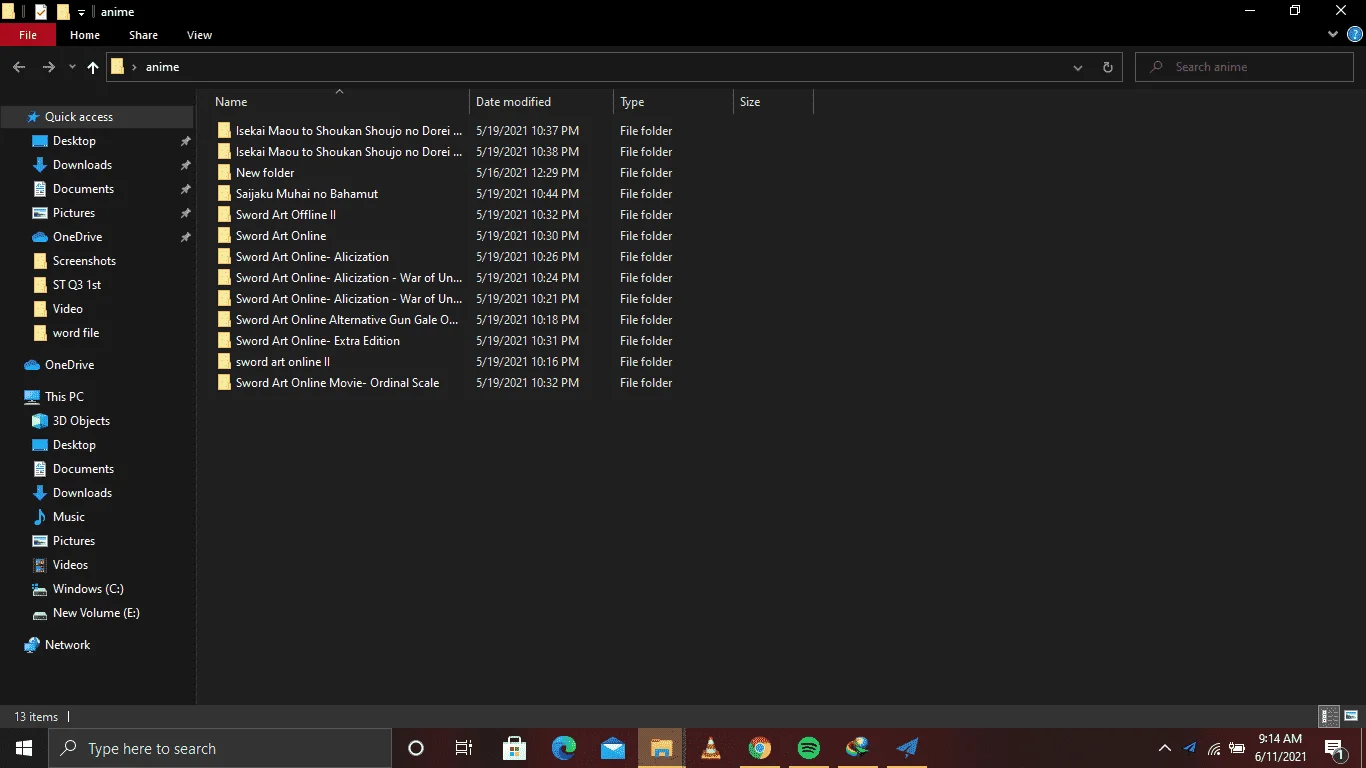Screen dimensions: 1366x768
Task: Launch Microsoft Edge from taskbar
Action: point(564,748)
